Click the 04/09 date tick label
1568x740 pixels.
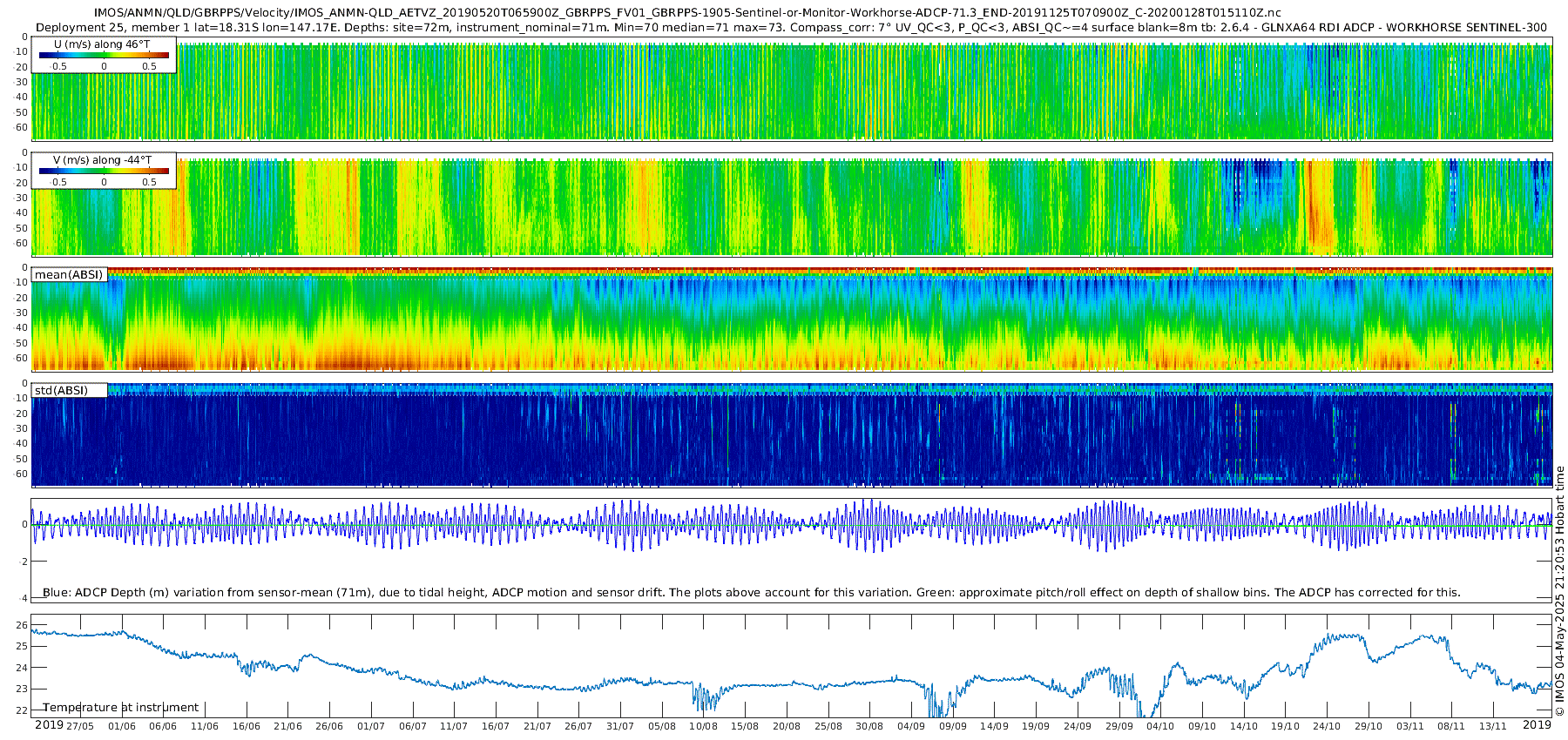[911, 726]
